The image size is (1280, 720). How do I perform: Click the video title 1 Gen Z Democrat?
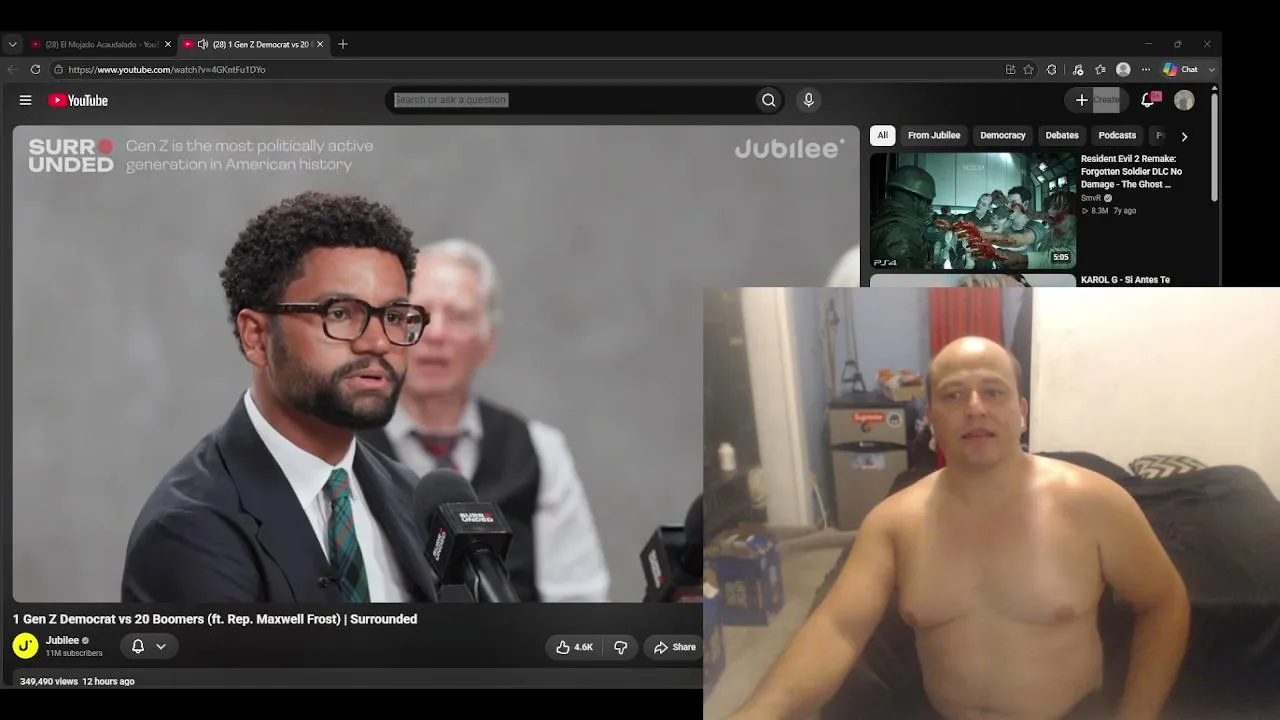215,619
